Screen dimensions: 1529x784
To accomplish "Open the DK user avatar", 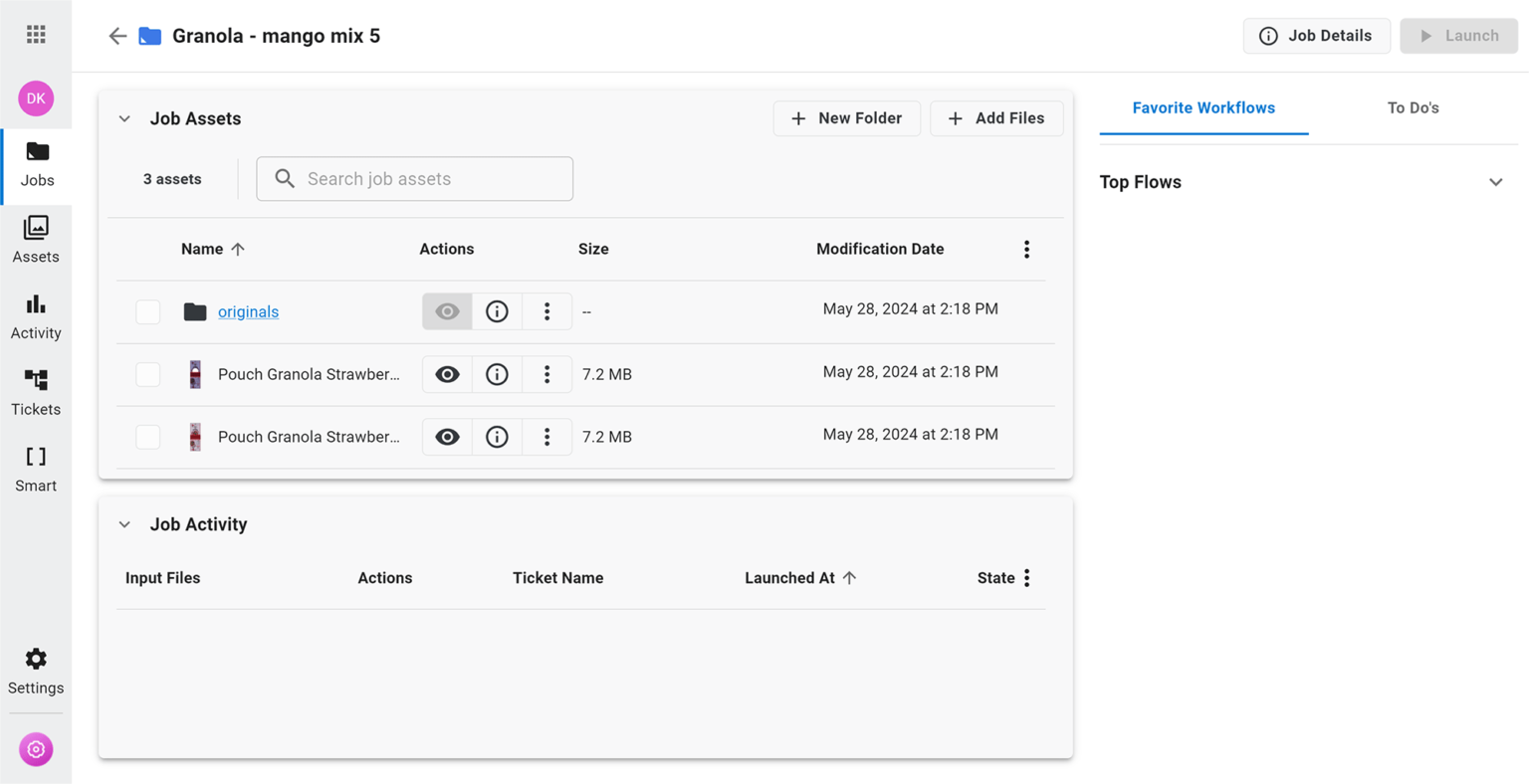I will tap(36, 98).
